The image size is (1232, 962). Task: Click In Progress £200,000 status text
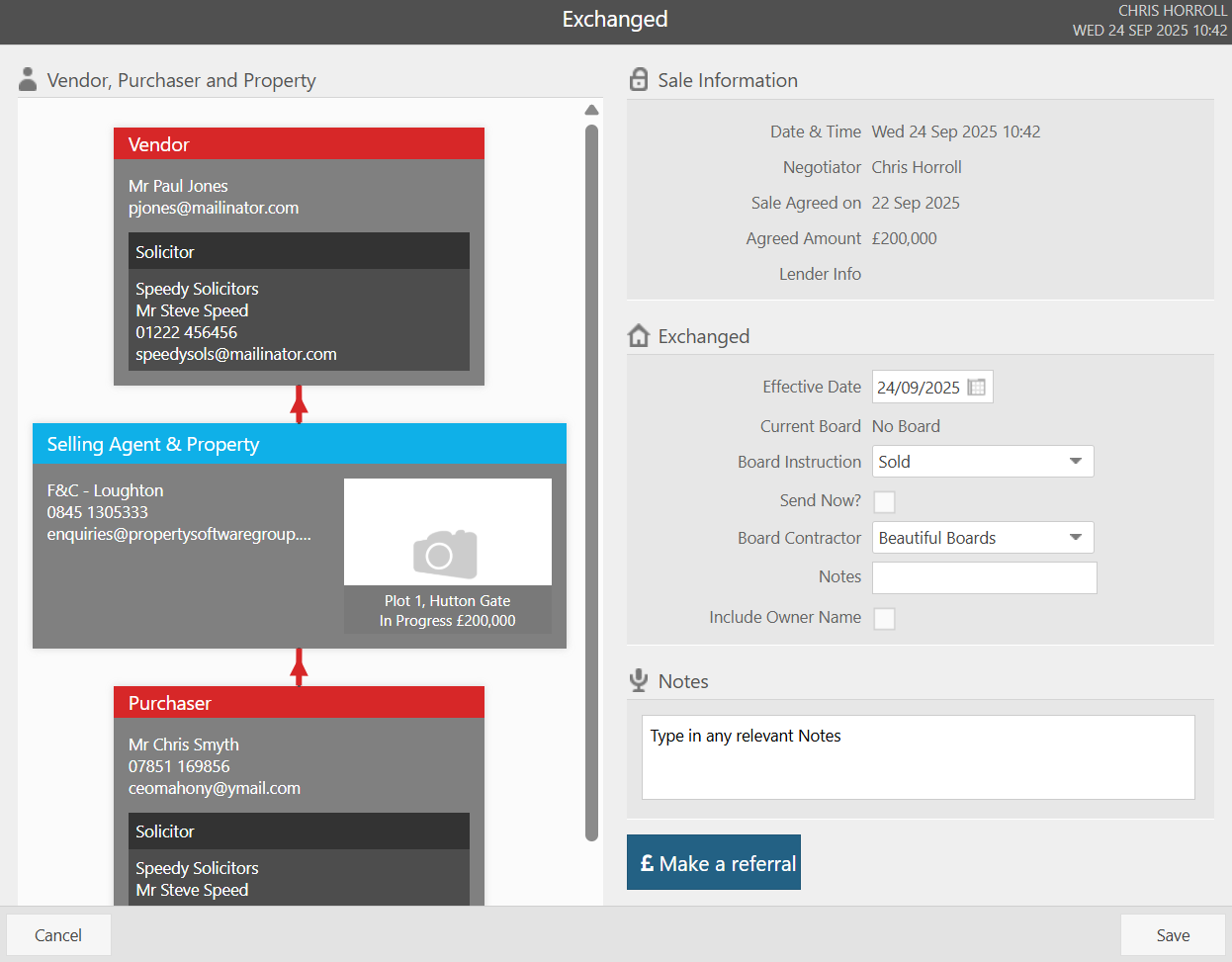(x=448, y=621)
